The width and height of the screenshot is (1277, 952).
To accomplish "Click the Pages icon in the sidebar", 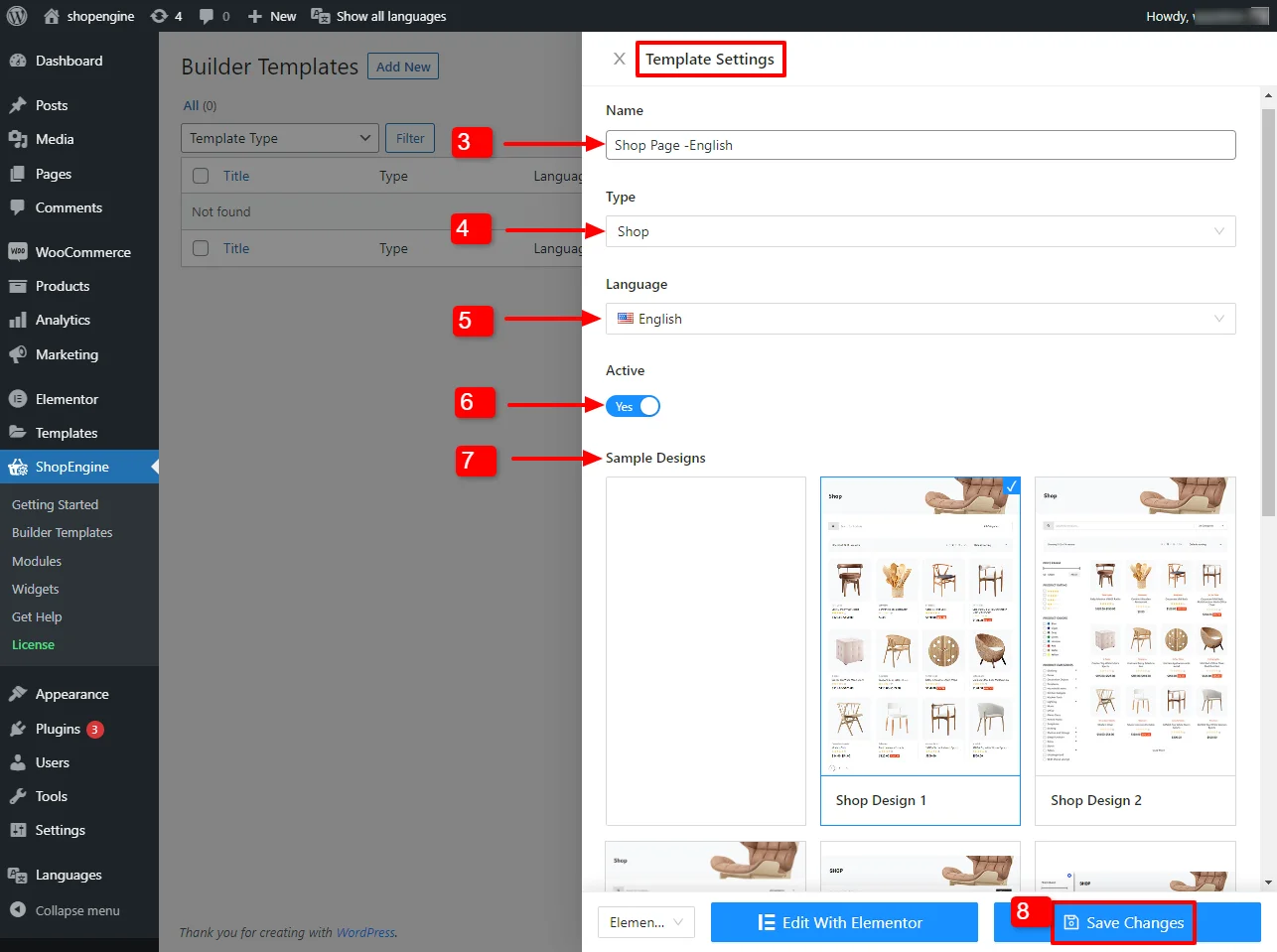I will (18, 174).
